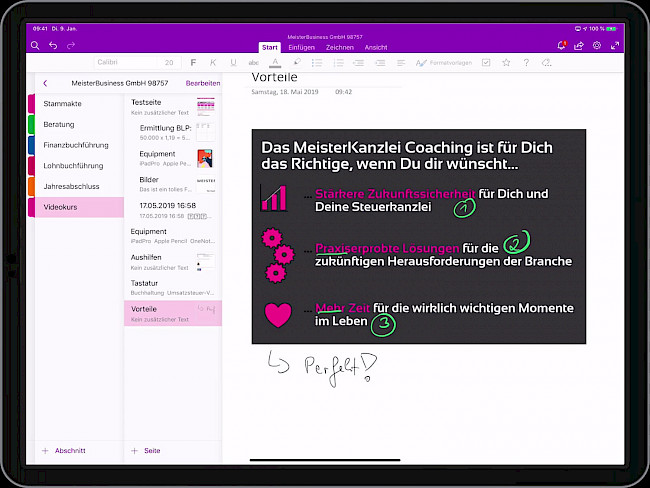Open the Ermittlung BLP subpage
650x488 pixels.
(173, 132)
